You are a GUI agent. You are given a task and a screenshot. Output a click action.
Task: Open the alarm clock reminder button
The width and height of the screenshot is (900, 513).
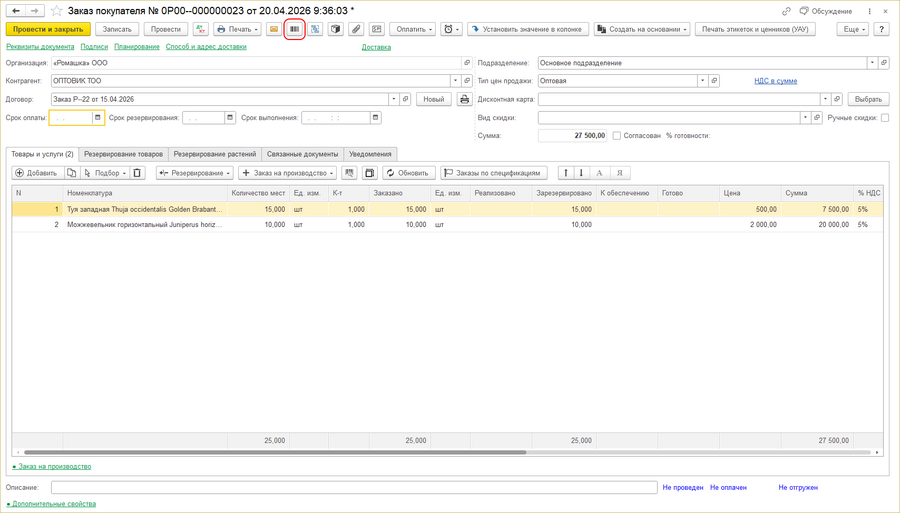(451, 29)
